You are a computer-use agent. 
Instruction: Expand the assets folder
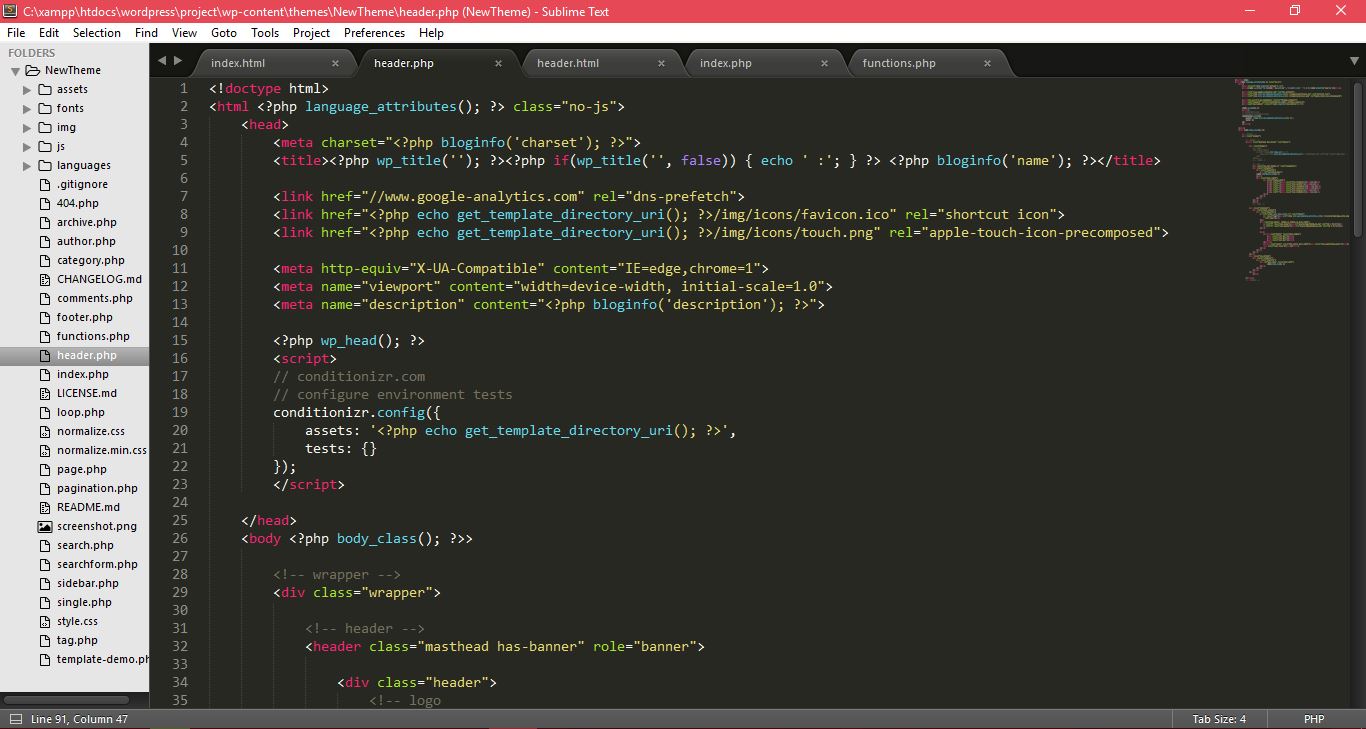(27, 89)
